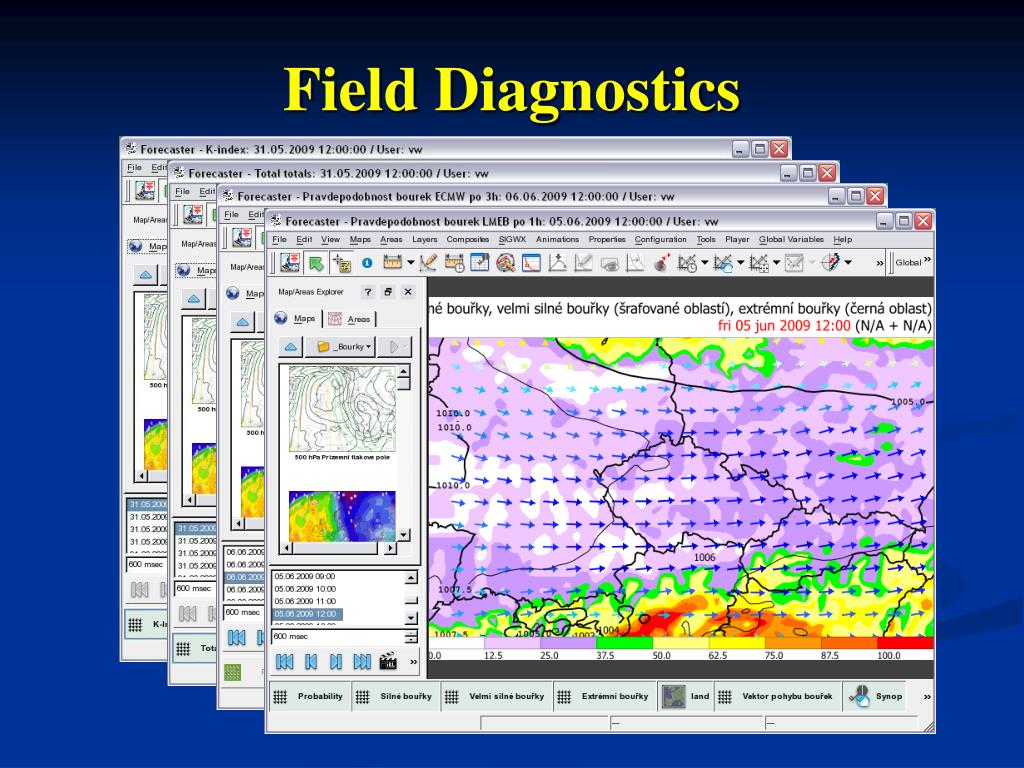Show more toolbar items before Global
Image resolution: width=1024 pixels, height=768 pixels.
click(x=880, y=263)
